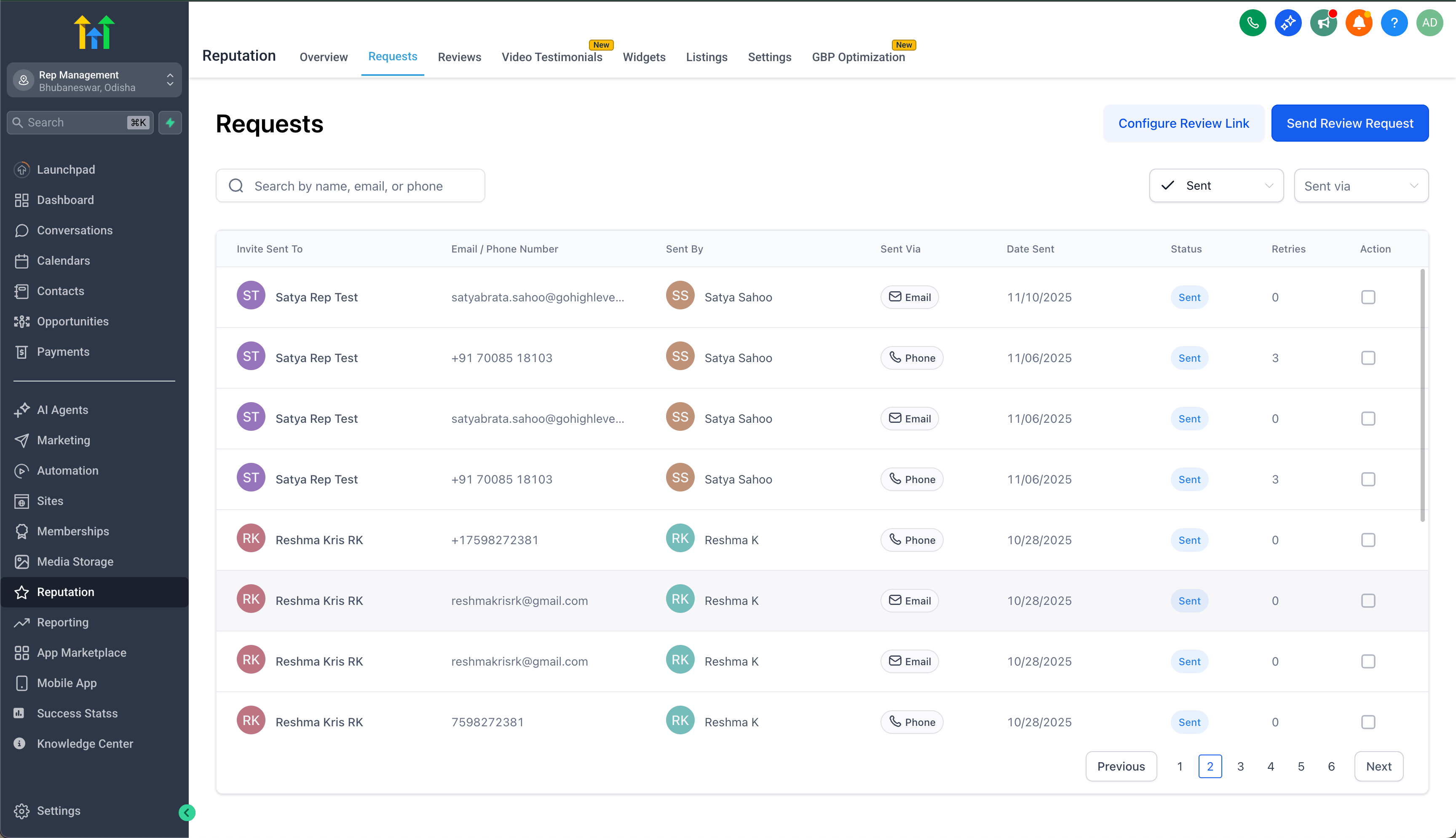Screen dimensions: 1456x838
Task: Click the blue help question mark icon
Action: (1394, 23)
